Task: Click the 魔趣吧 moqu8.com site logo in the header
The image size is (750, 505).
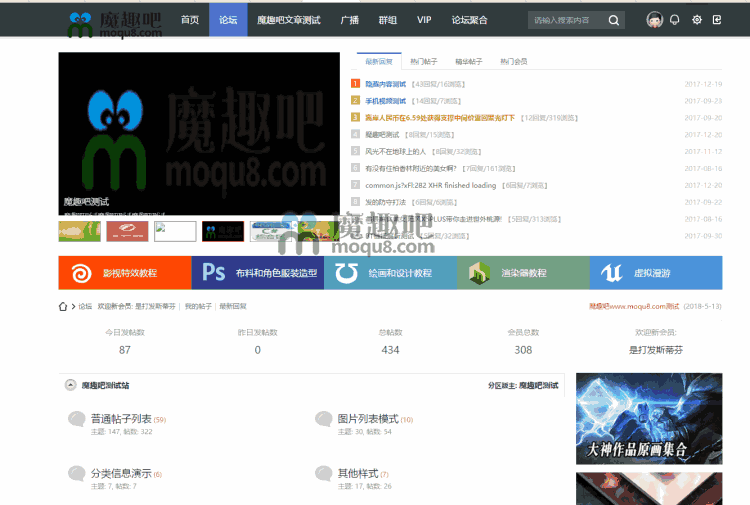Action: [x=114, y=24]
